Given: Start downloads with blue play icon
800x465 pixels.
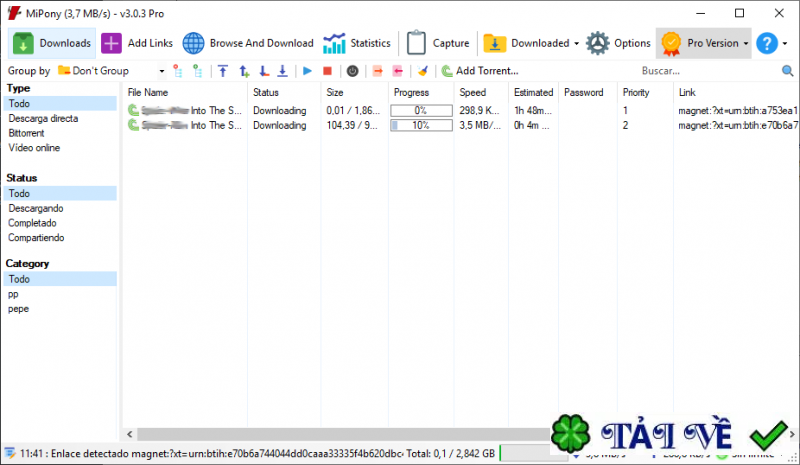Looking at the screenshot, I should point(307,71).
